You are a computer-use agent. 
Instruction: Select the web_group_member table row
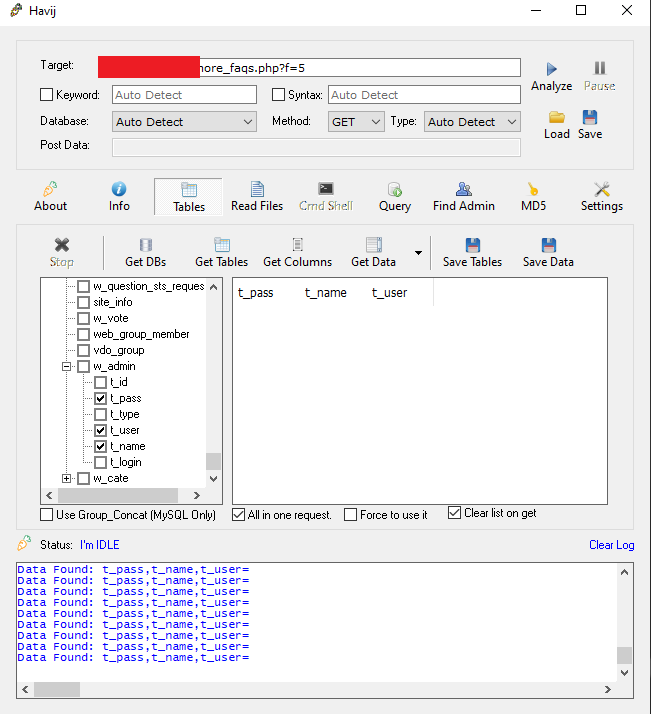141,334
